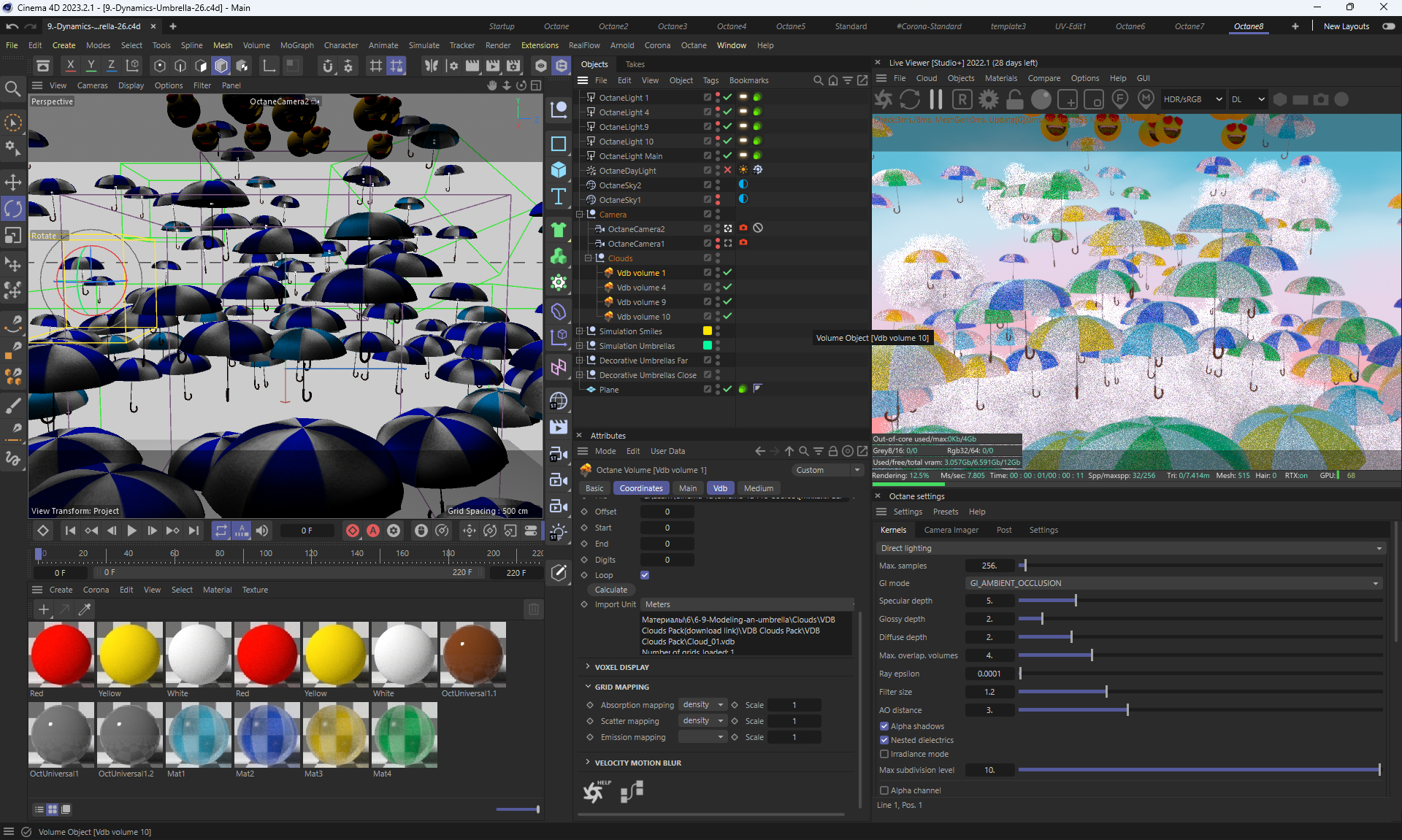Image resolution: width=1402 pixels, height=840 pixels.
Task: Open the HDR/sRGB color space dropdown
Action: point(1192,99)
